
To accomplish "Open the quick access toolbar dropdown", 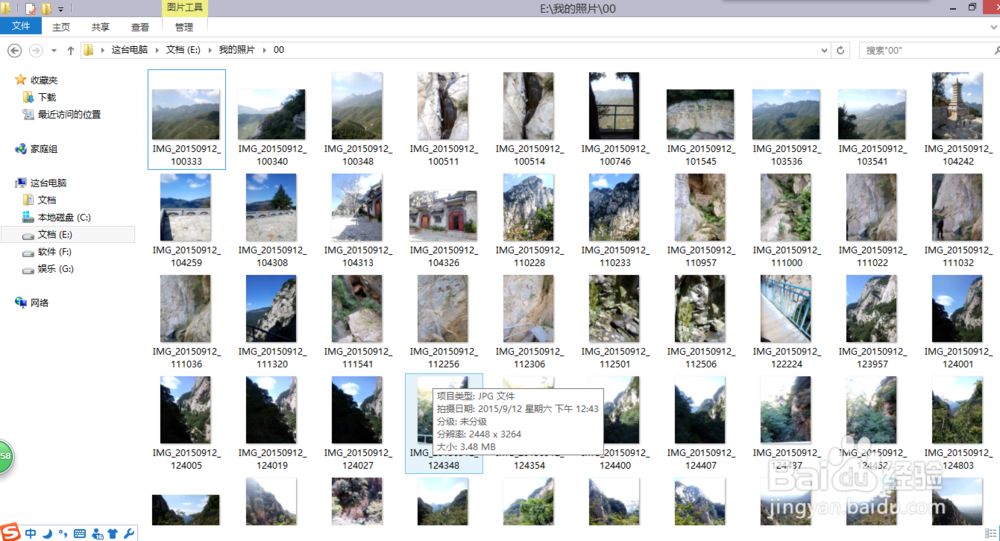I will click(61, 10).
